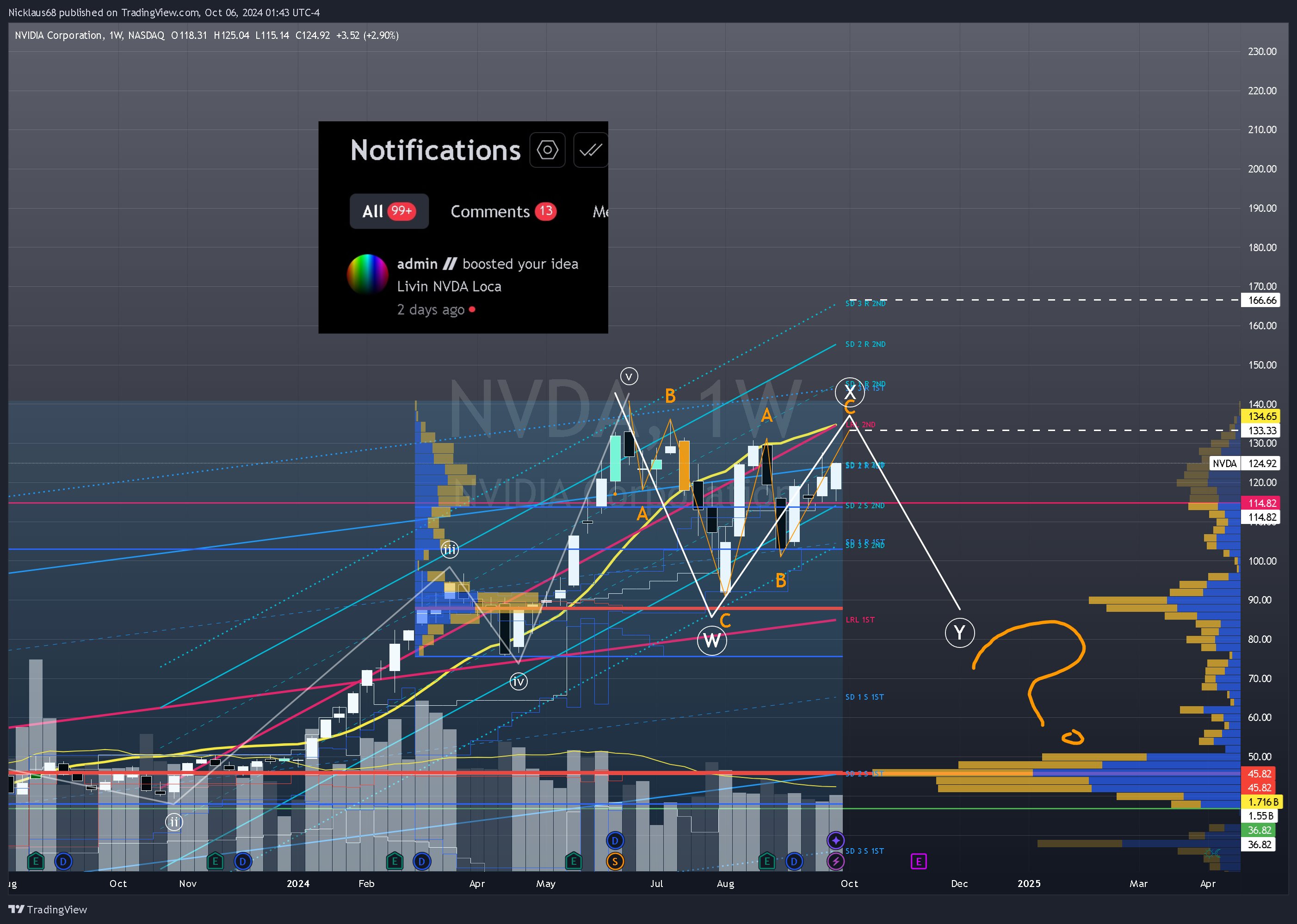Click the 166.66 price label
The image size is (1297, 924).
[x=1260, y=301]
